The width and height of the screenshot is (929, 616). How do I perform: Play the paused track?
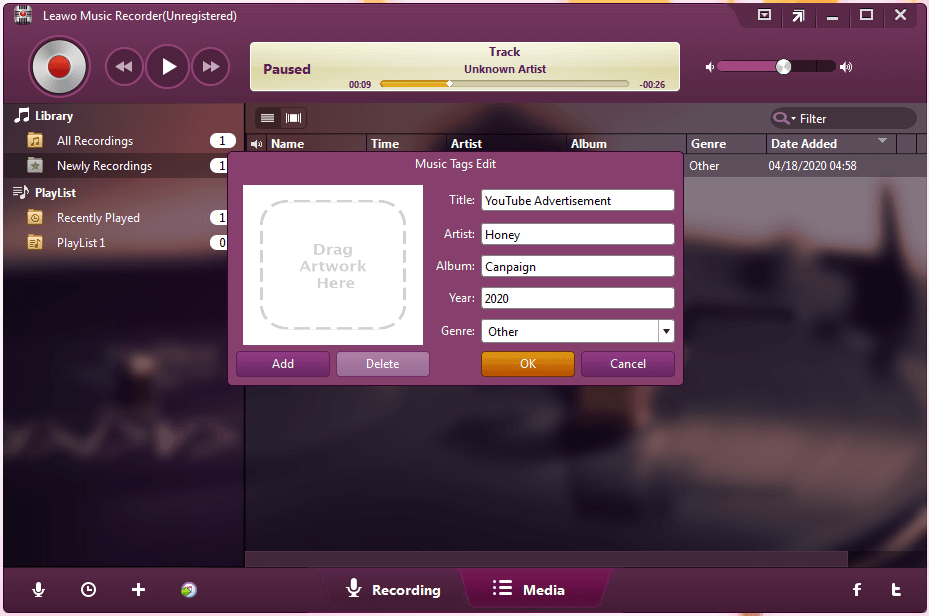168,67
